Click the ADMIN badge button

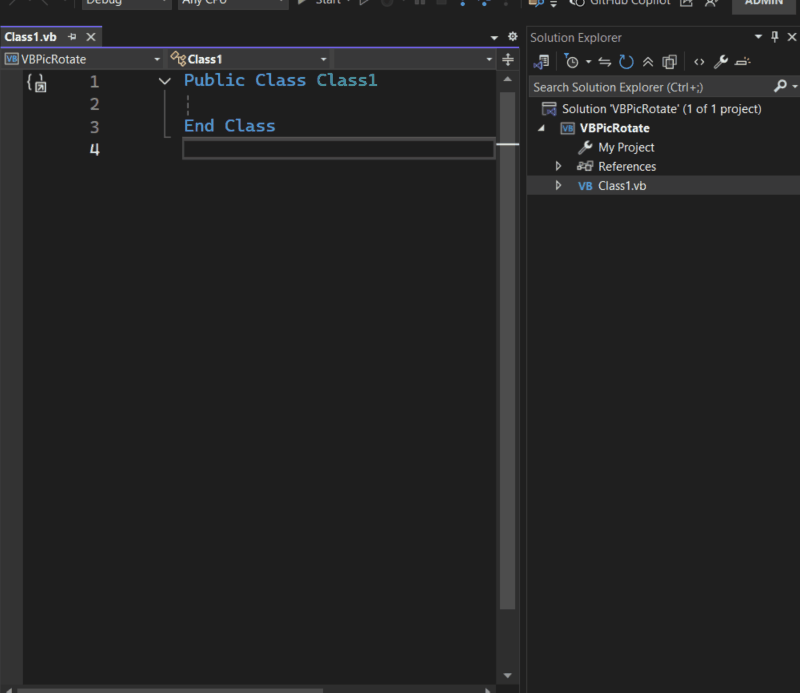pyautogui.click(x=764, y=4)
